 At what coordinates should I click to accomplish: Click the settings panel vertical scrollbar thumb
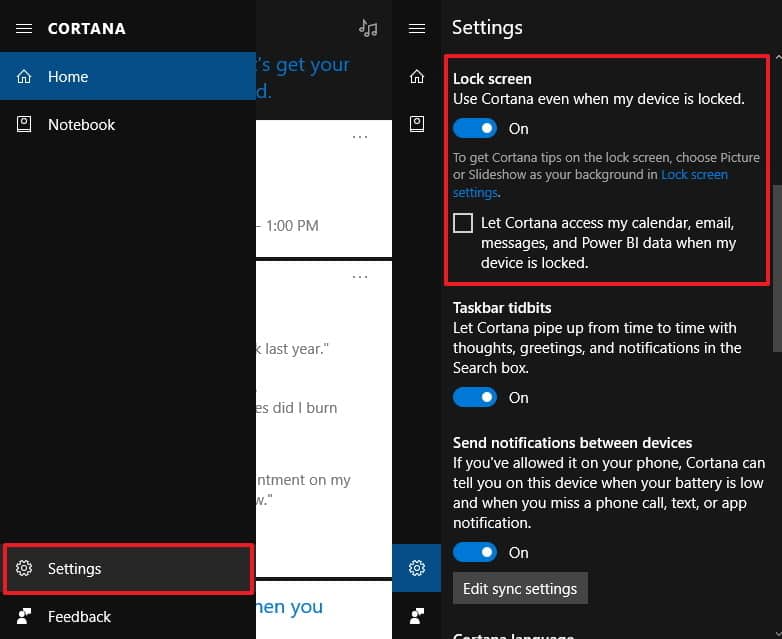778,268
